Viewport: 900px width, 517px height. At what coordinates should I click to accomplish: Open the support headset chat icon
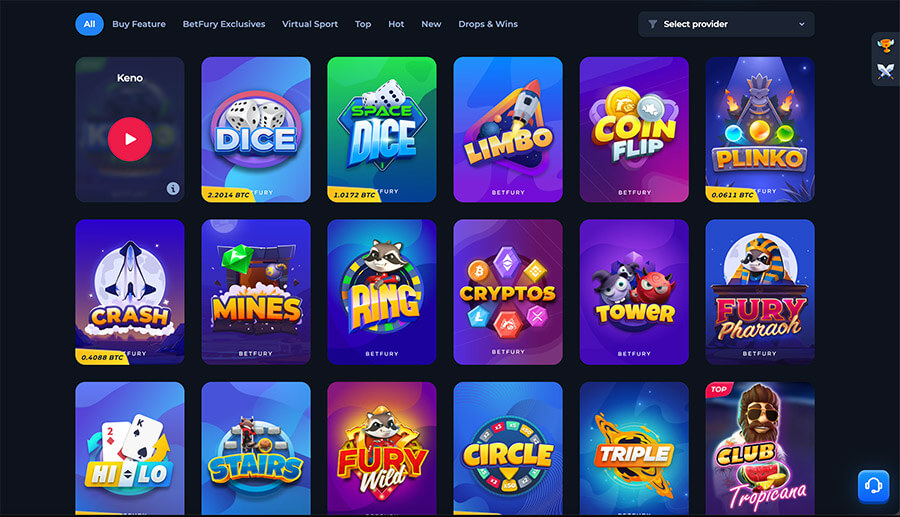[x=873, y=487]
